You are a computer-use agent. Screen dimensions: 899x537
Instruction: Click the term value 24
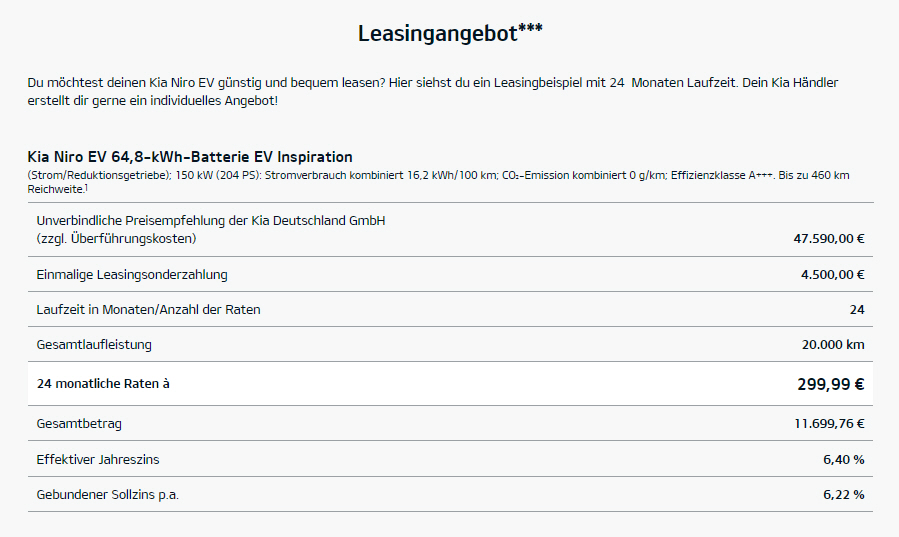tap(857, 309)
